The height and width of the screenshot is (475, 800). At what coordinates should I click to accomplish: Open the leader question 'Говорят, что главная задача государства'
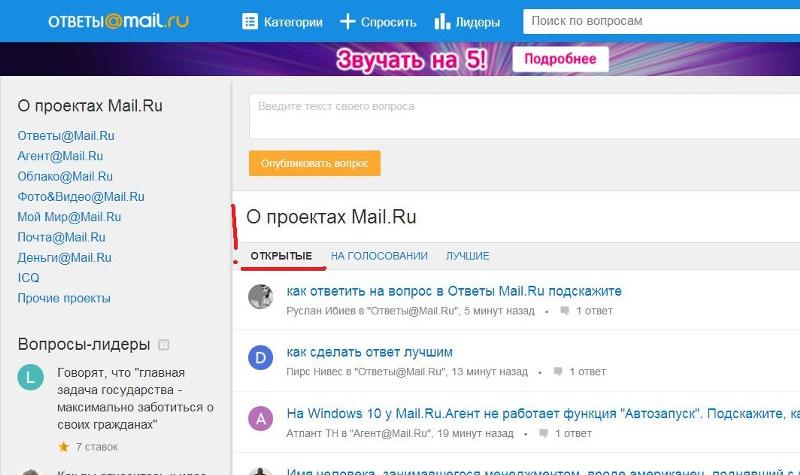pyautogui.click(x=135, y=398)
